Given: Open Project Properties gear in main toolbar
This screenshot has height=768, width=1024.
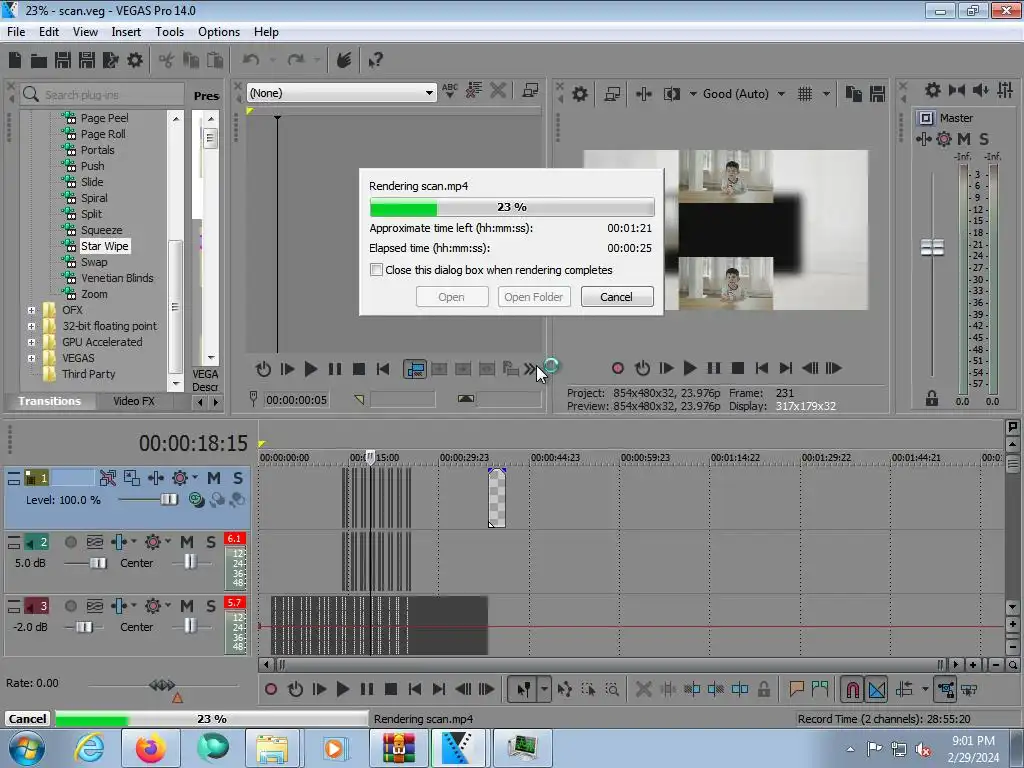Looking at the screenshot, I should pos(135,60).
